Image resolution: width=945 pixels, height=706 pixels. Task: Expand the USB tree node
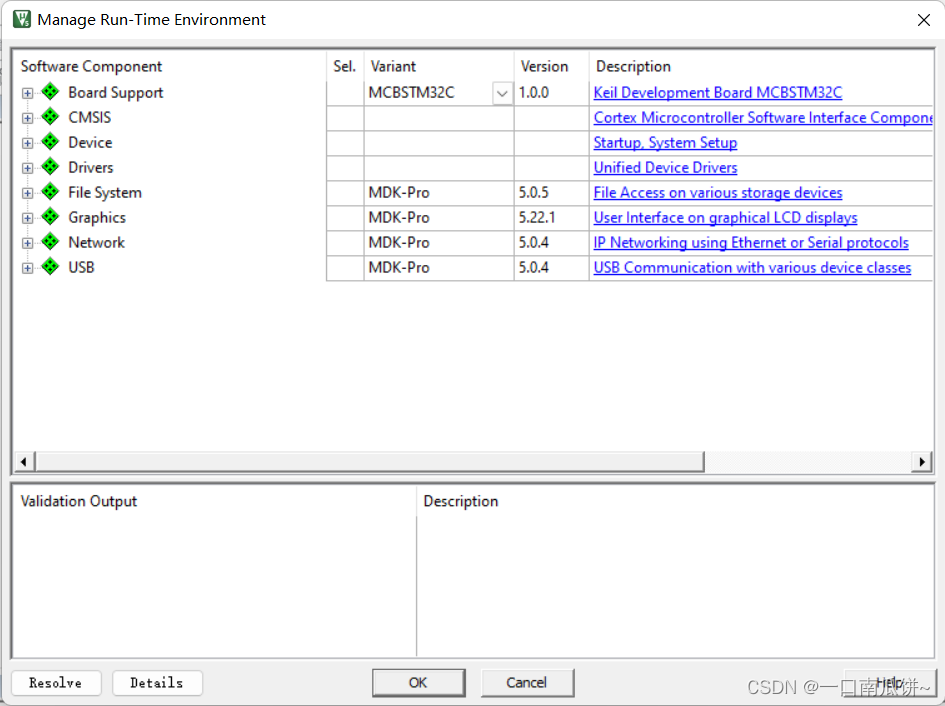click(x=27, y=268)
